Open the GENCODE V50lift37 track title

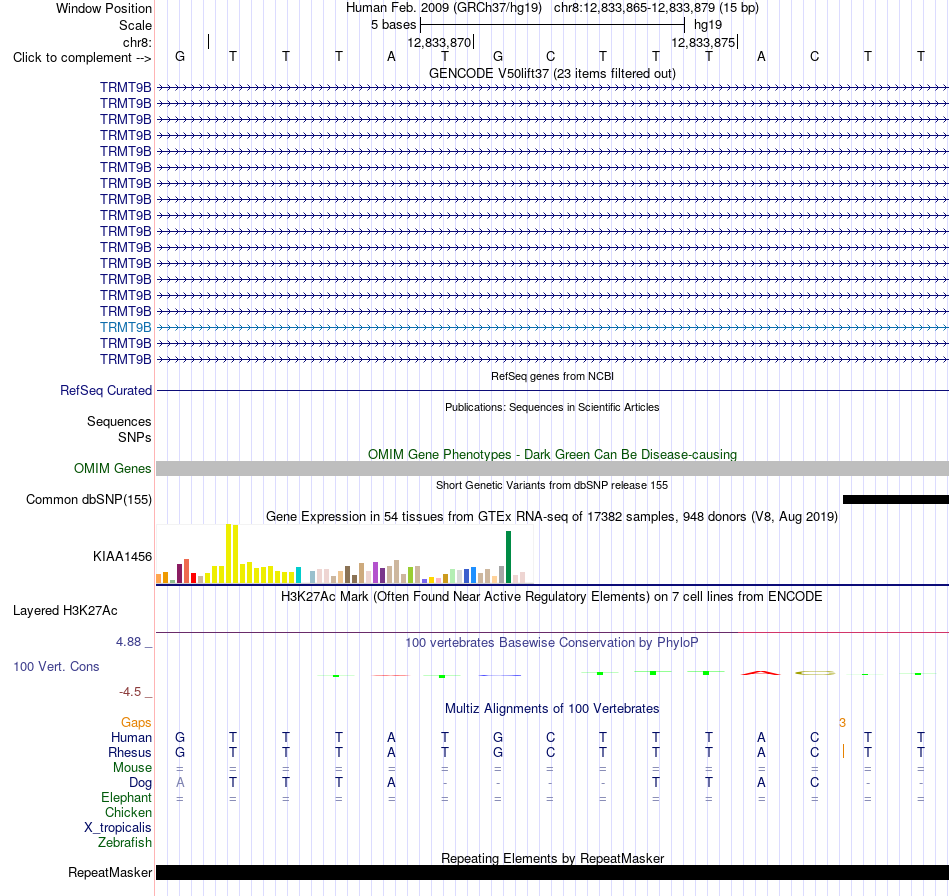click(x=552, y=73)
